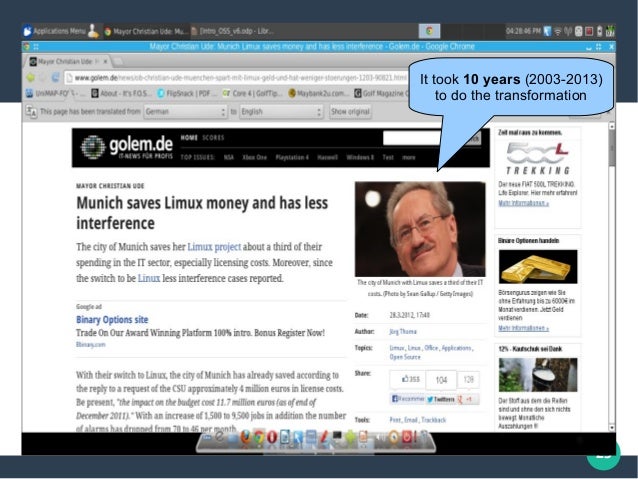Open the Test top issue link

point(388,157)
